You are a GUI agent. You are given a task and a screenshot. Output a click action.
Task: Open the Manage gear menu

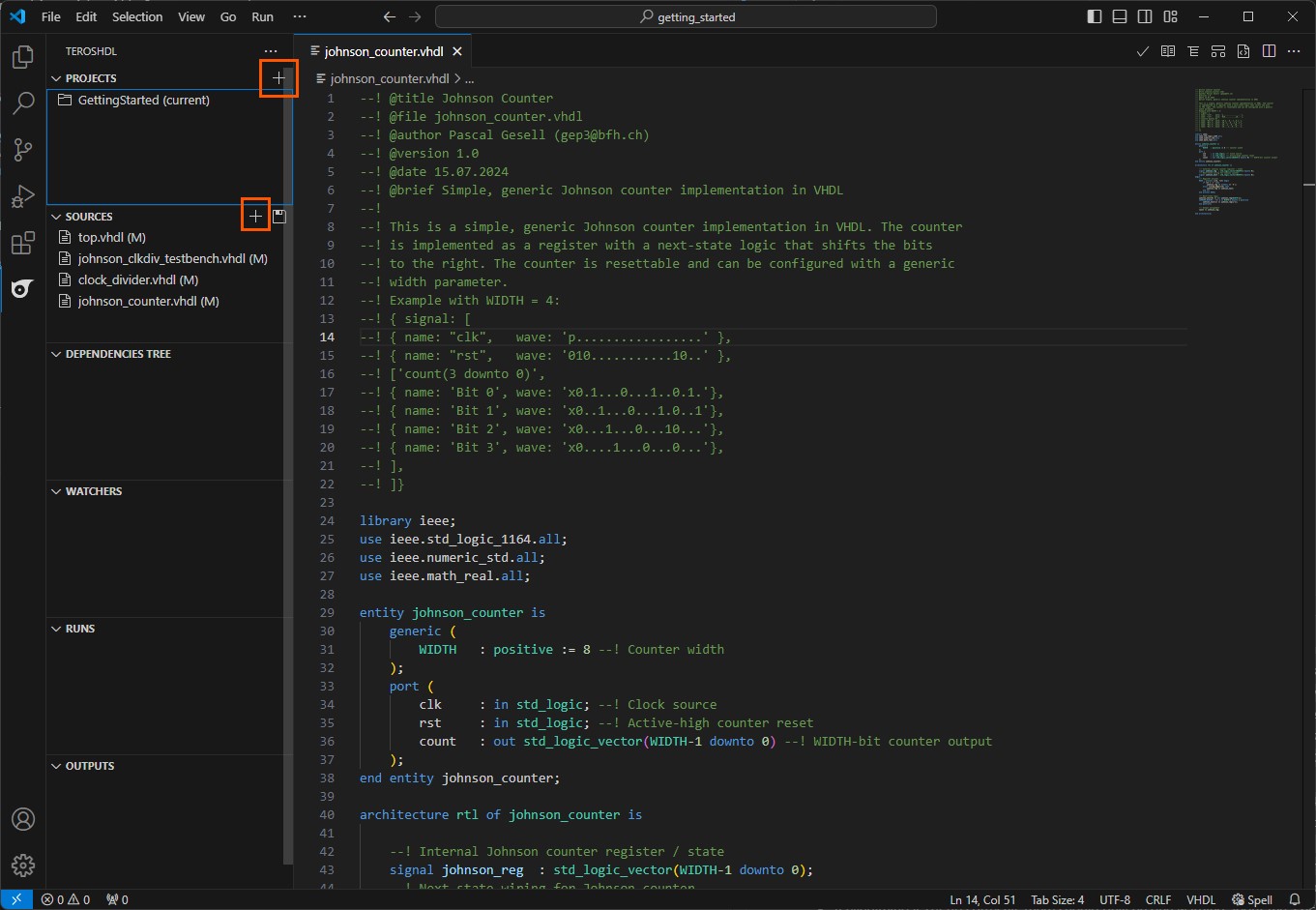click(x=23, y=865)
